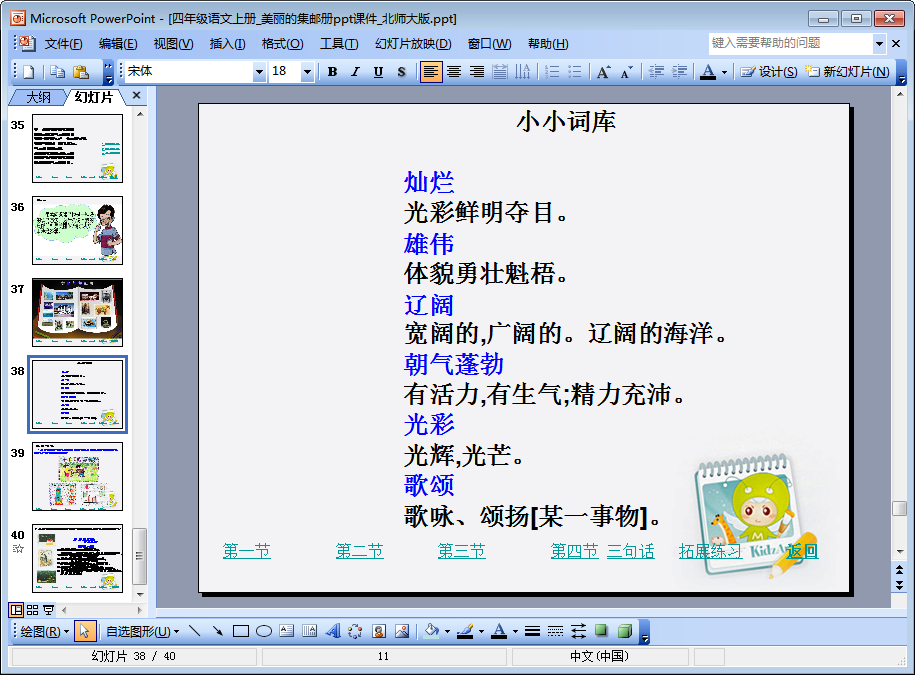Viewport: 915px width, 675px height.
Task: Open the 格式 menu
Action: 282,44
